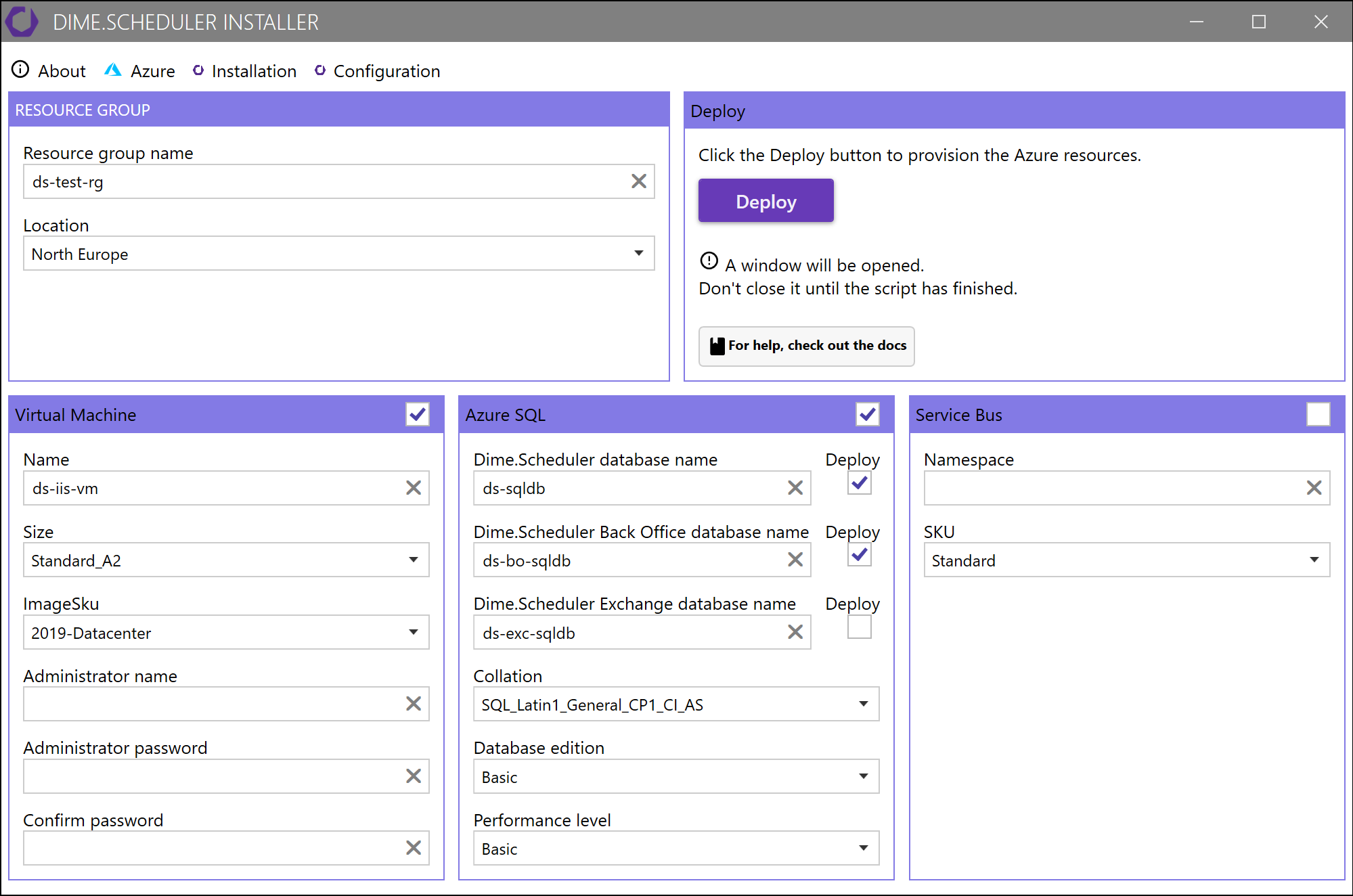
Task: Clear the Virtual Machine Name field
Action: (414, 488)
